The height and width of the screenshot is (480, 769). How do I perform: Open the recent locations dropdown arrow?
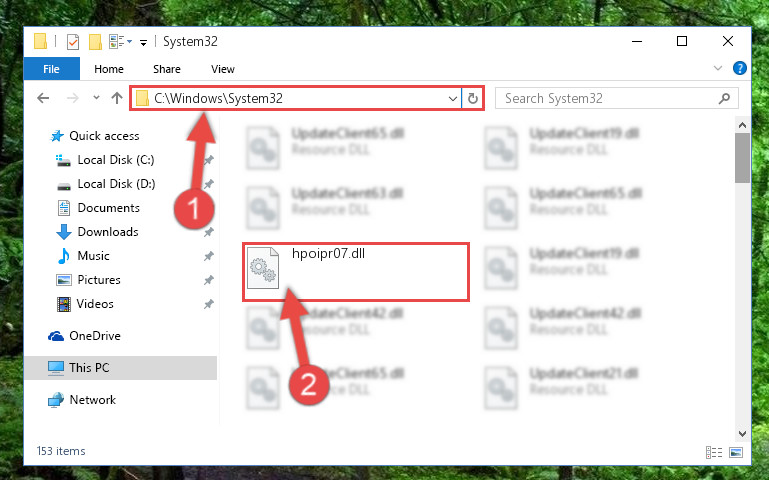pyautogui.click(x=96, y=98)
